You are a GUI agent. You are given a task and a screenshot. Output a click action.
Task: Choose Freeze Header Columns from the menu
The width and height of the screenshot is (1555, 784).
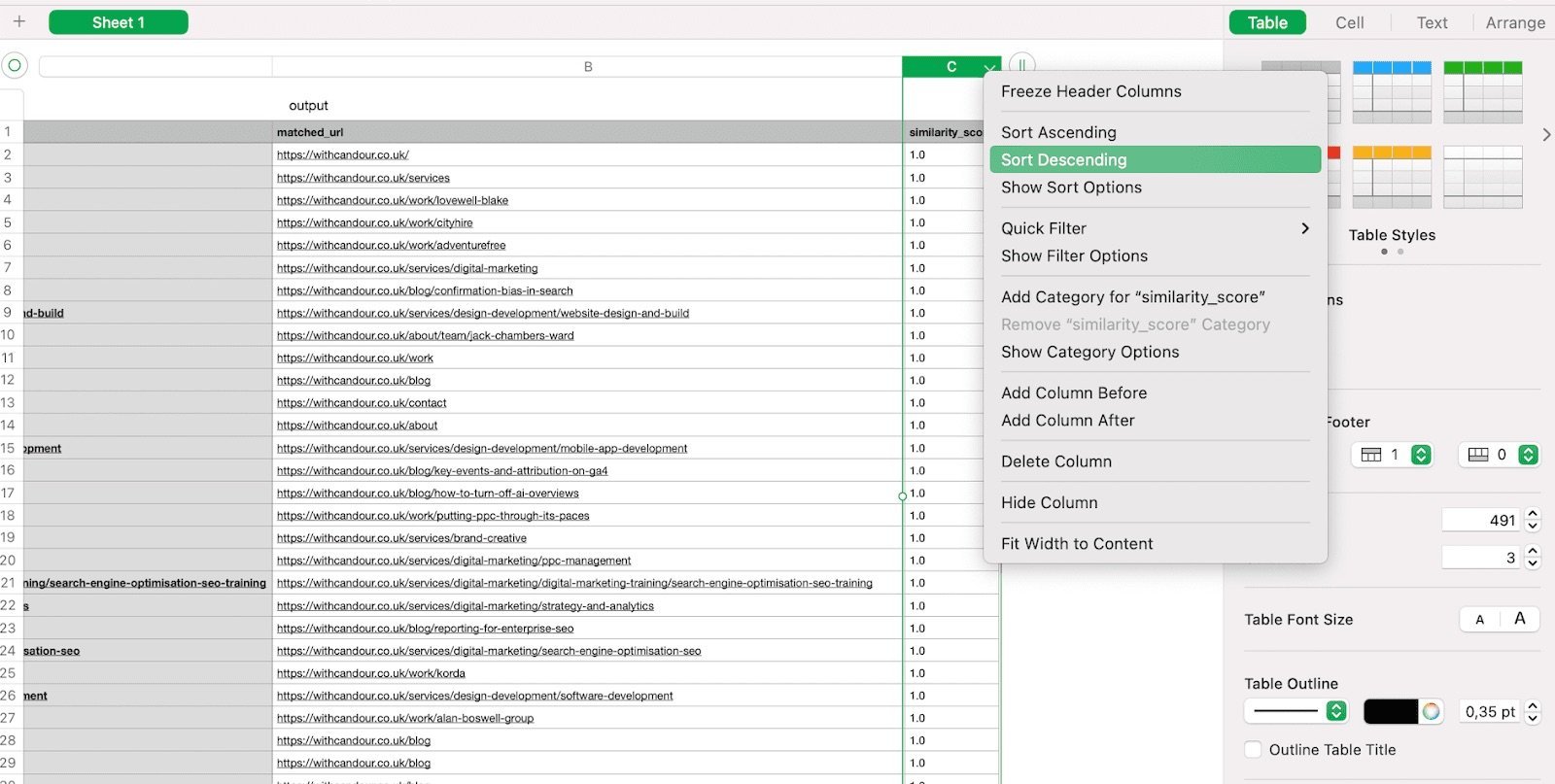point(1155,91)
